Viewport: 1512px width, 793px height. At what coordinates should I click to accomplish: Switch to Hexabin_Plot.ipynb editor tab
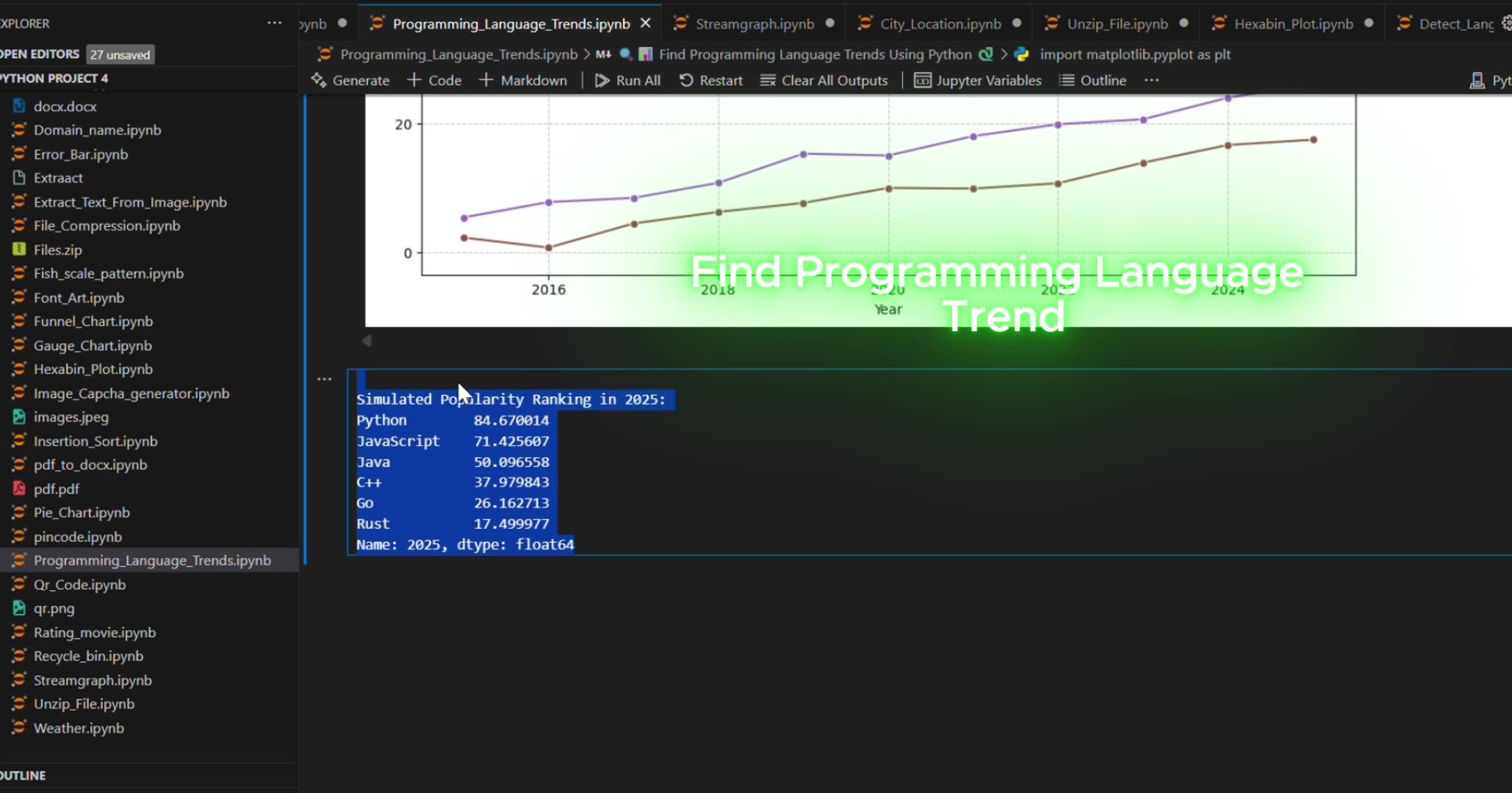point(1292,23)
